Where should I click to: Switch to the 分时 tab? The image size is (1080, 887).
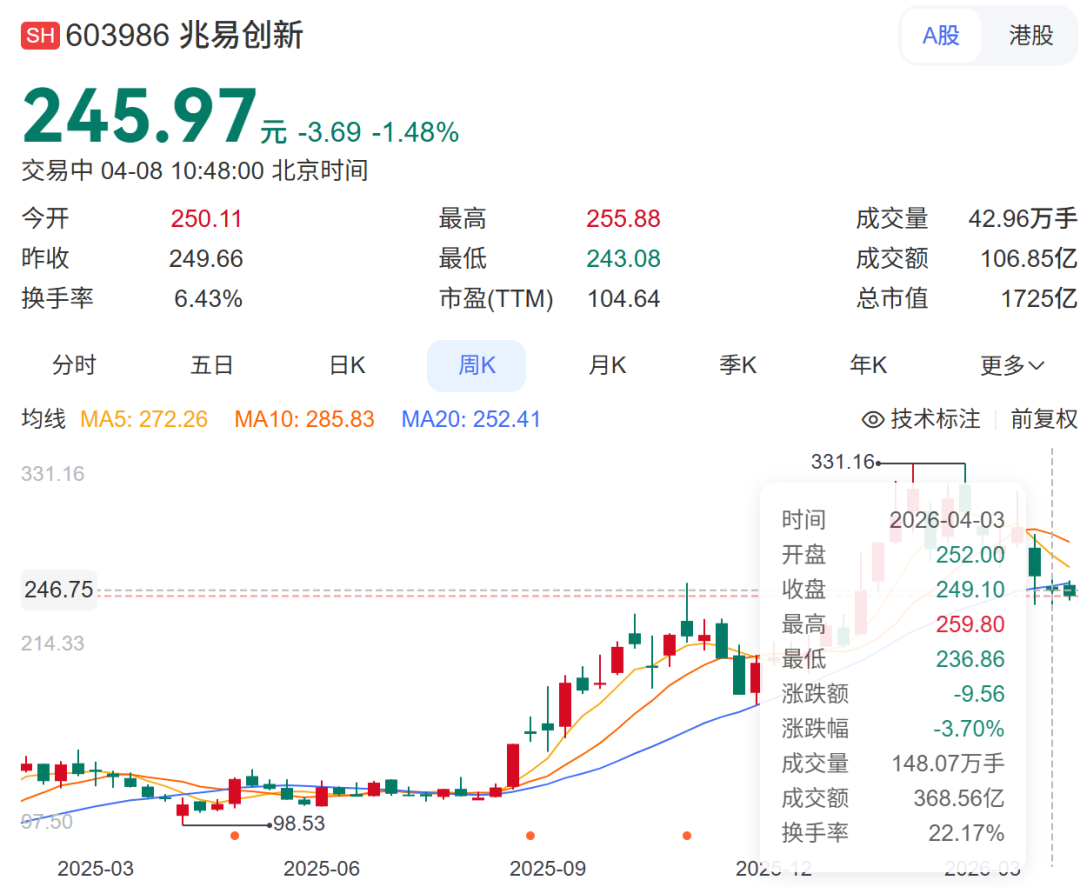point(73,365)
